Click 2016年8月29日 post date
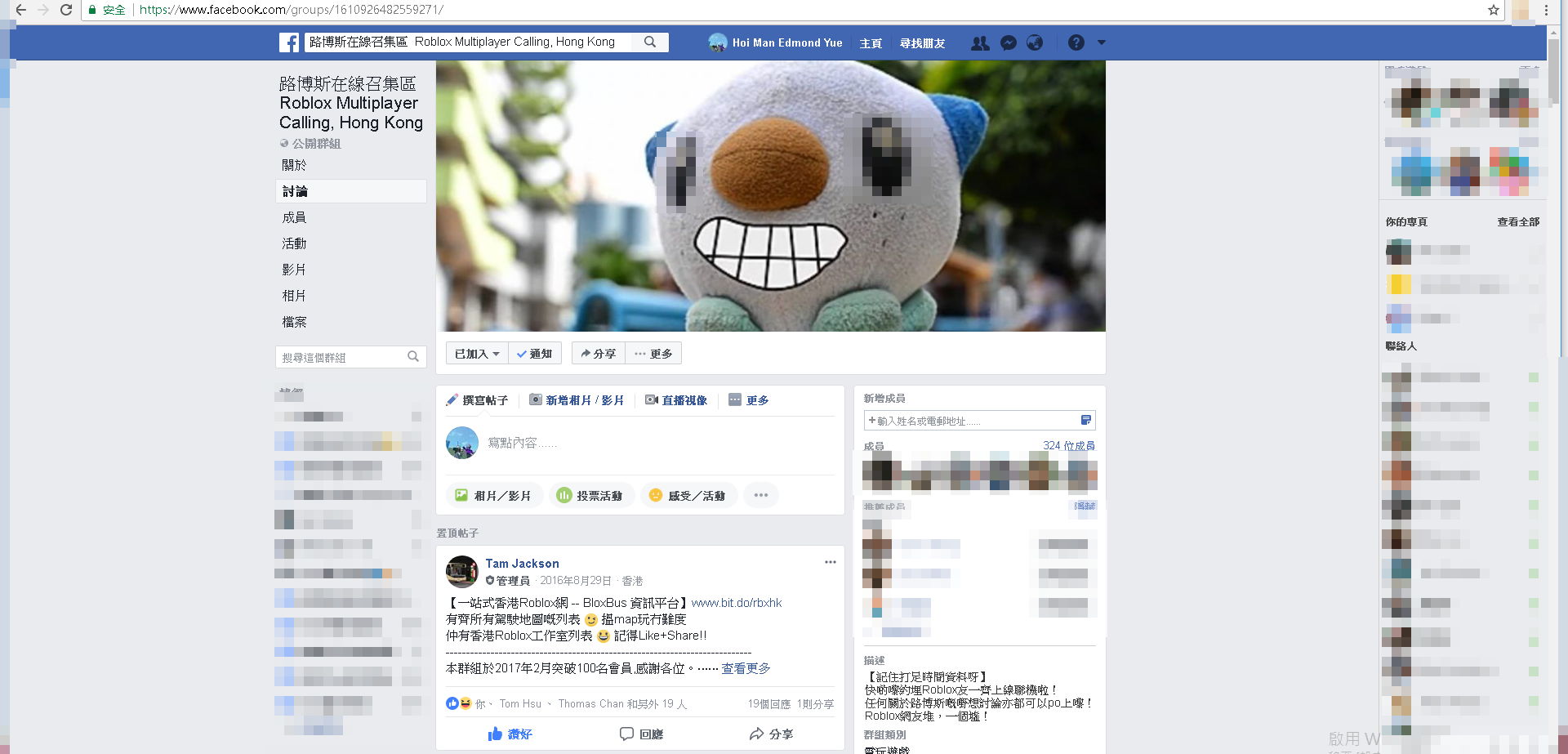1568x754 pixels. coord(576,581)
